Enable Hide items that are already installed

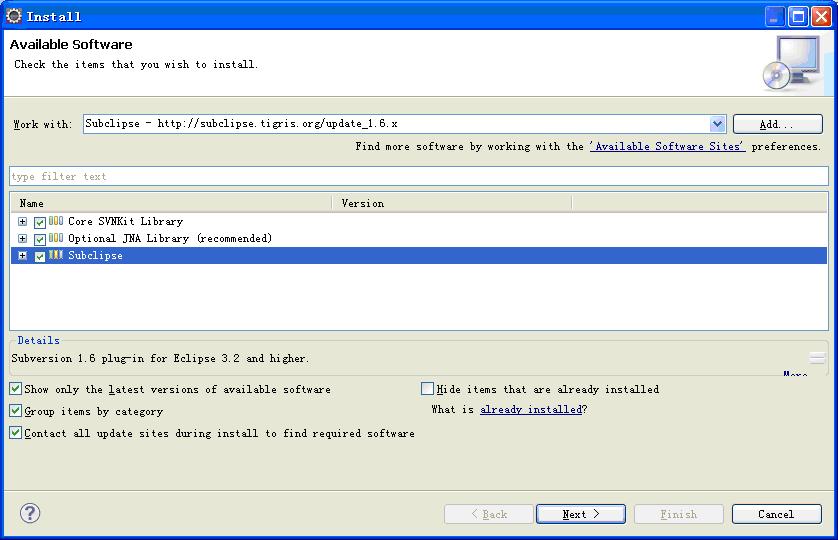point(427,389)
